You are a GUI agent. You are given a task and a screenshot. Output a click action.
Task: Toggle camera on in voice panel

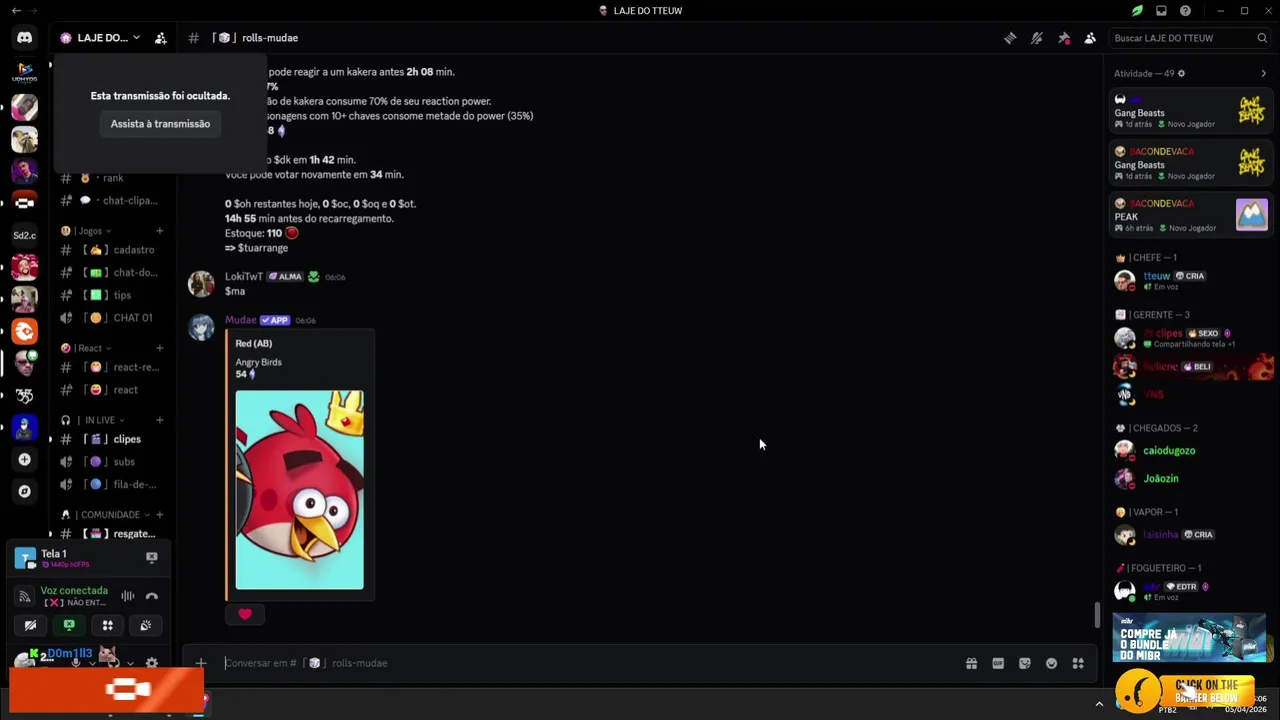30,625
